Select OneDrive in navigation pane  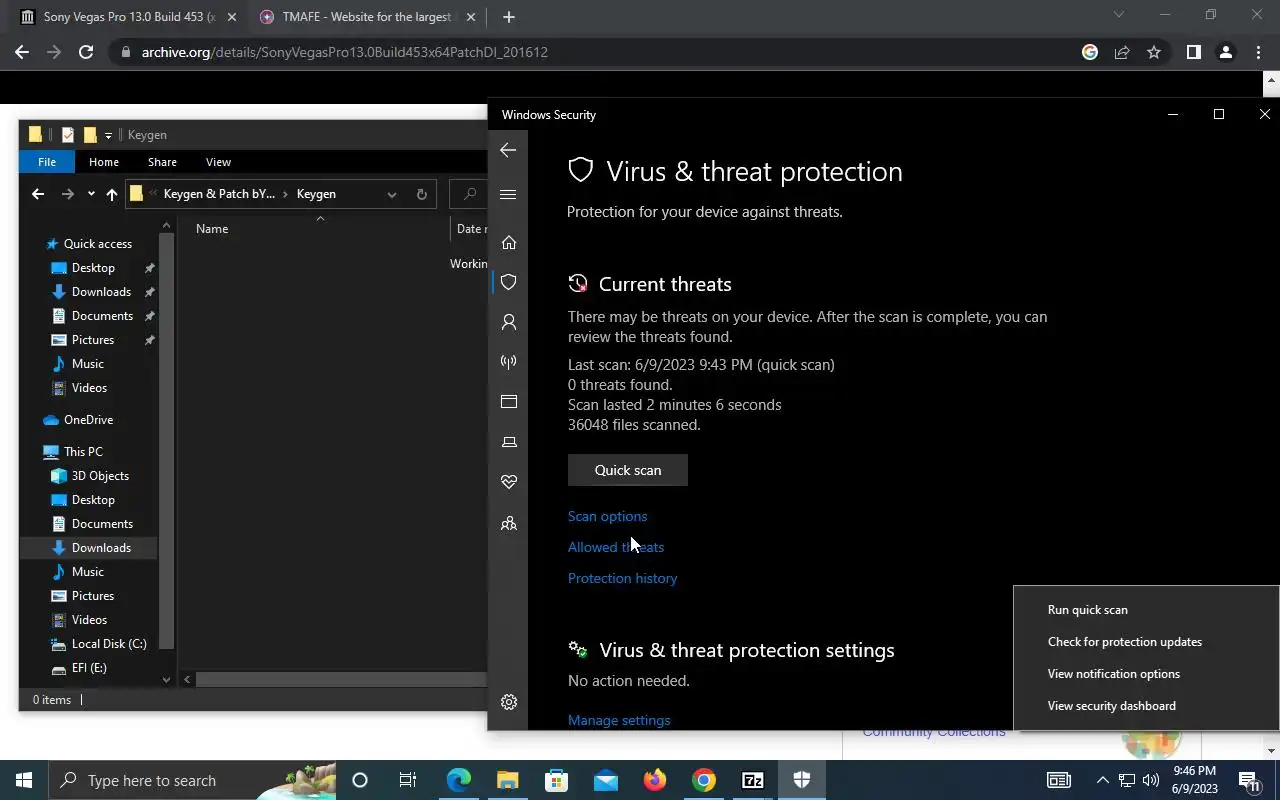coord(88,420)
